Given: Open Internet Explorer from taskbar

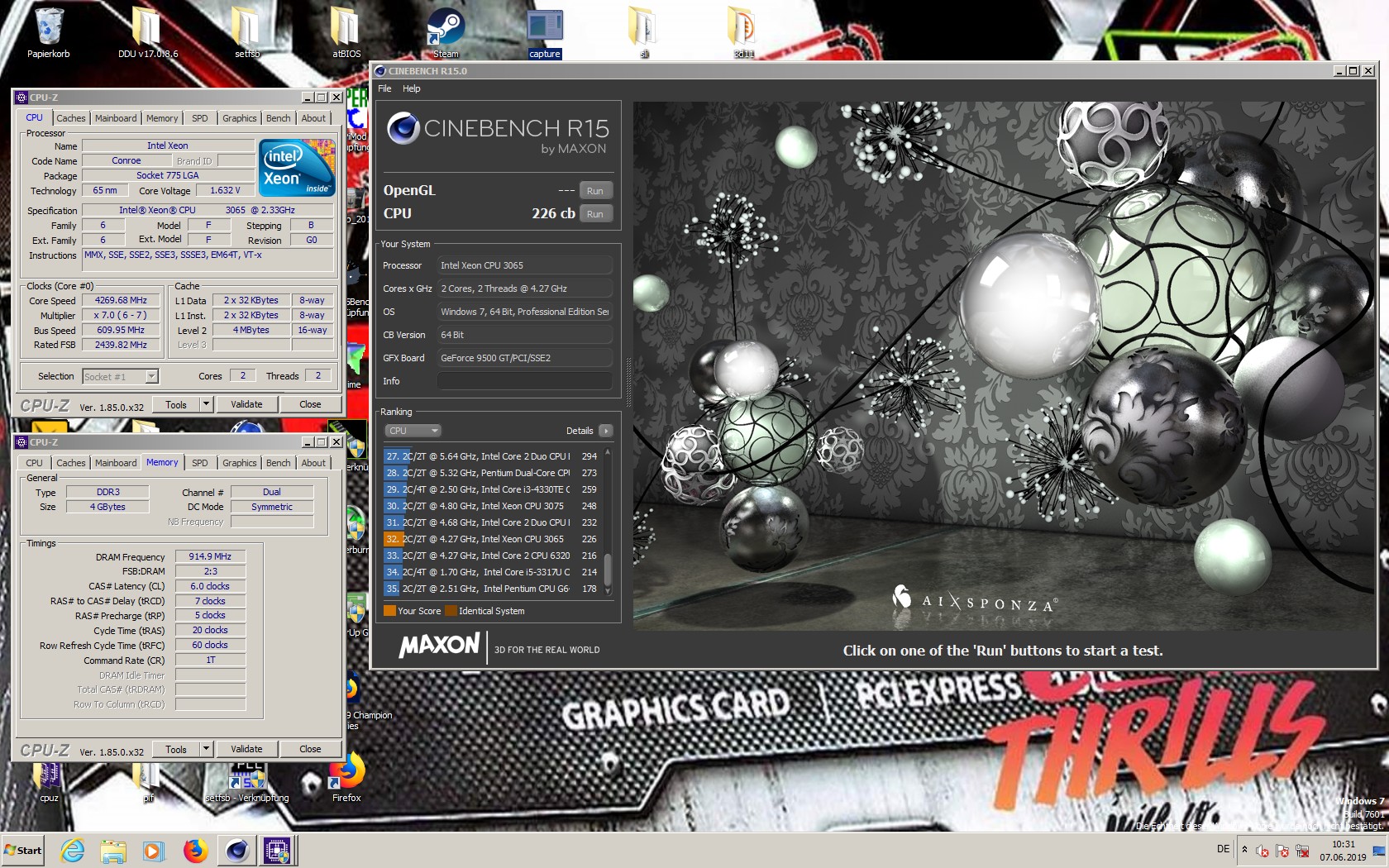Looking at the screenshot, I should (x=73, y=850).
